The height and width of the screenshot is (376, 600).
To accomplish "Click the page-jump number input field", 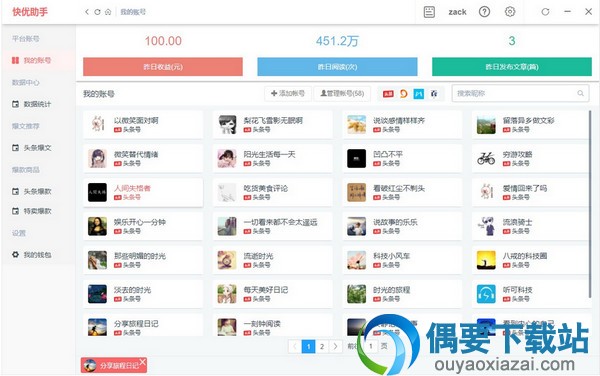I will pyautogui.click(x=370, y=347).
